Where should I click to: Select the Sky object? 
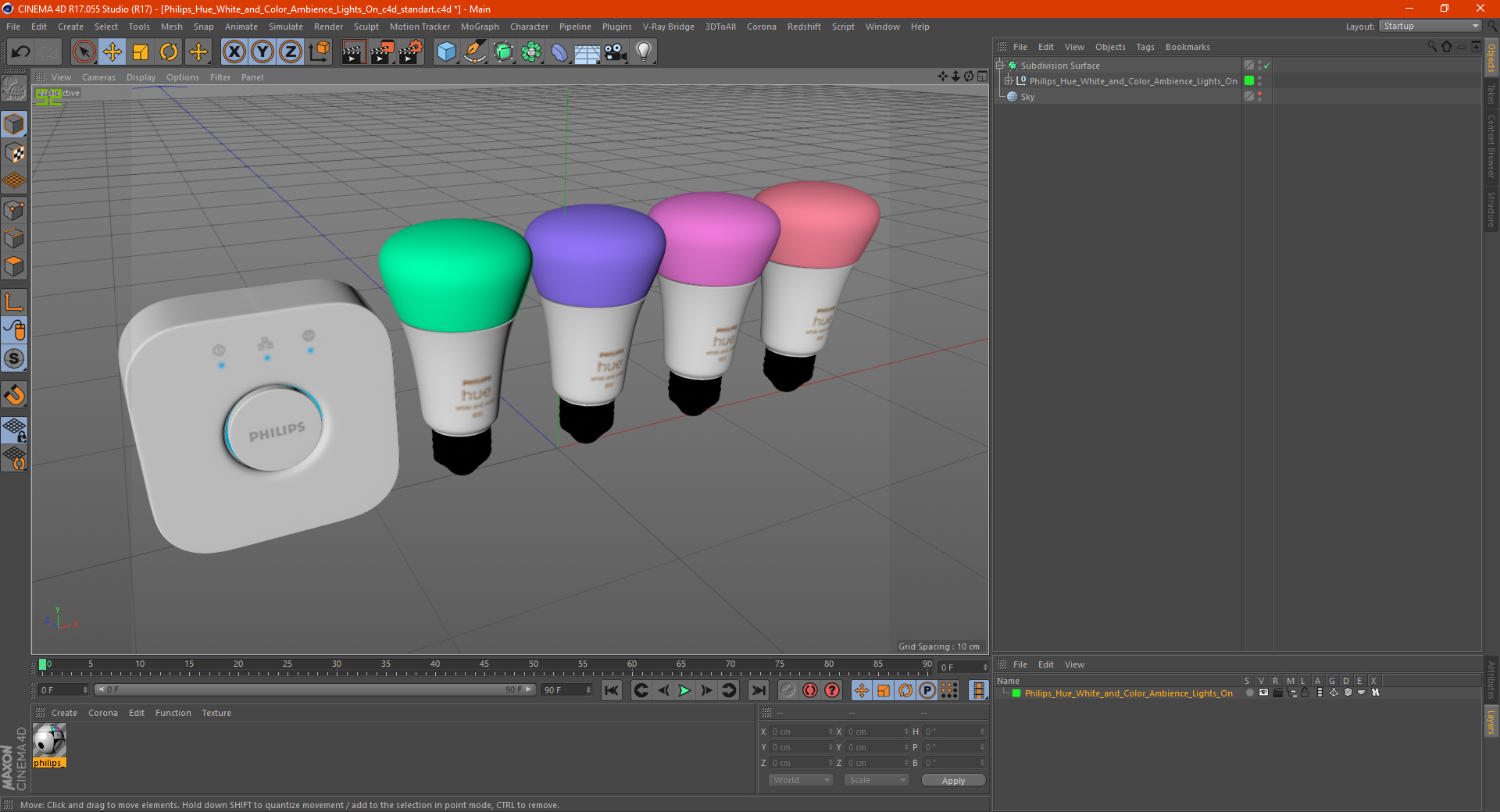pos(1027,97)
